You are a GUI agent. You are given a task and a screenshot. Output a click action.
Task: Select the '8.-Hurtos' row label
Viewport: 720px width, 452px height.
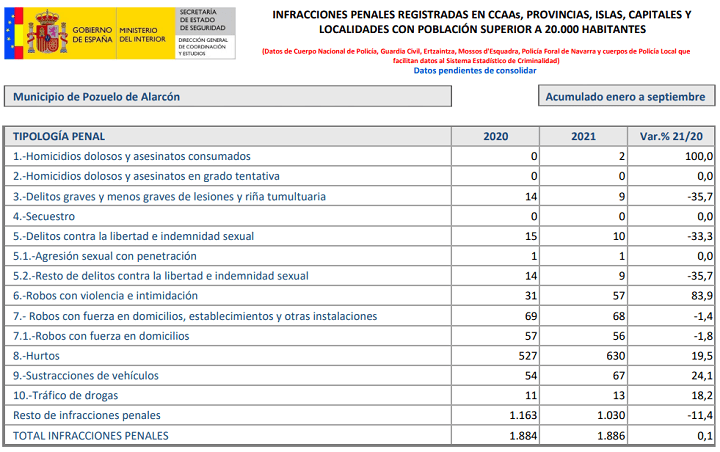tap(36, 356)
